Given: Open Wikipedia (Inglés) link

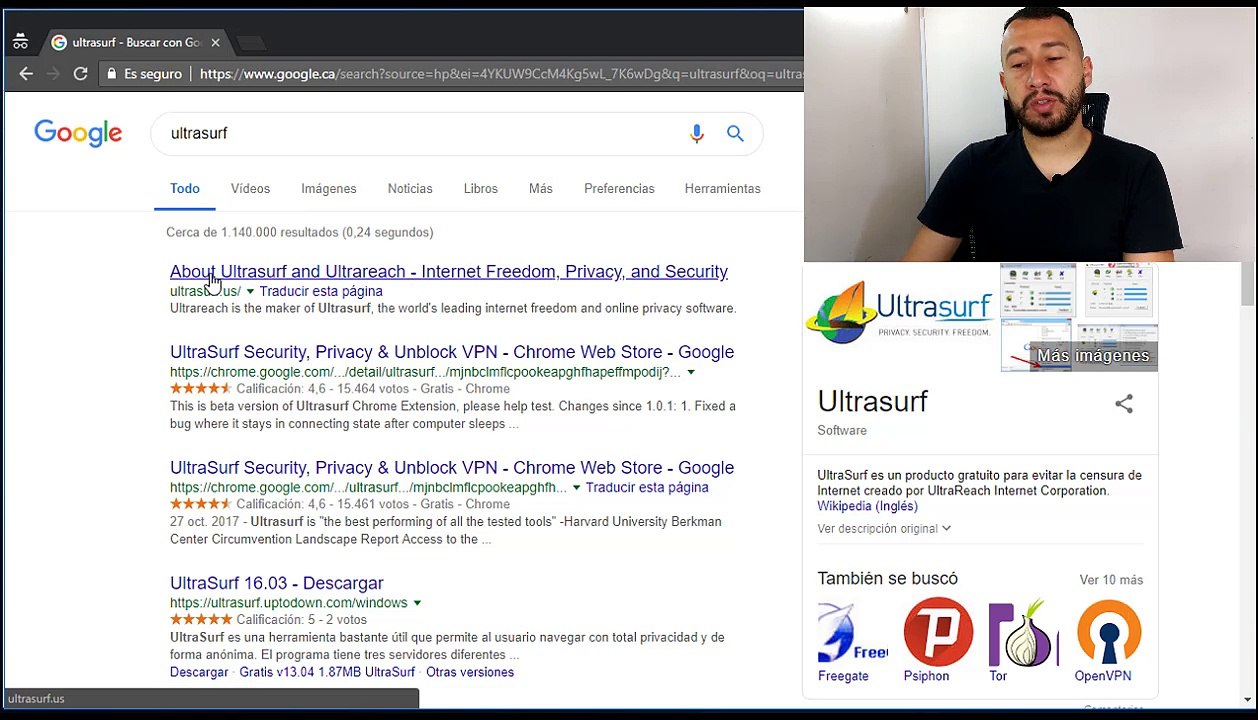Looking at the screenshot, I should (x=867, y=506).
